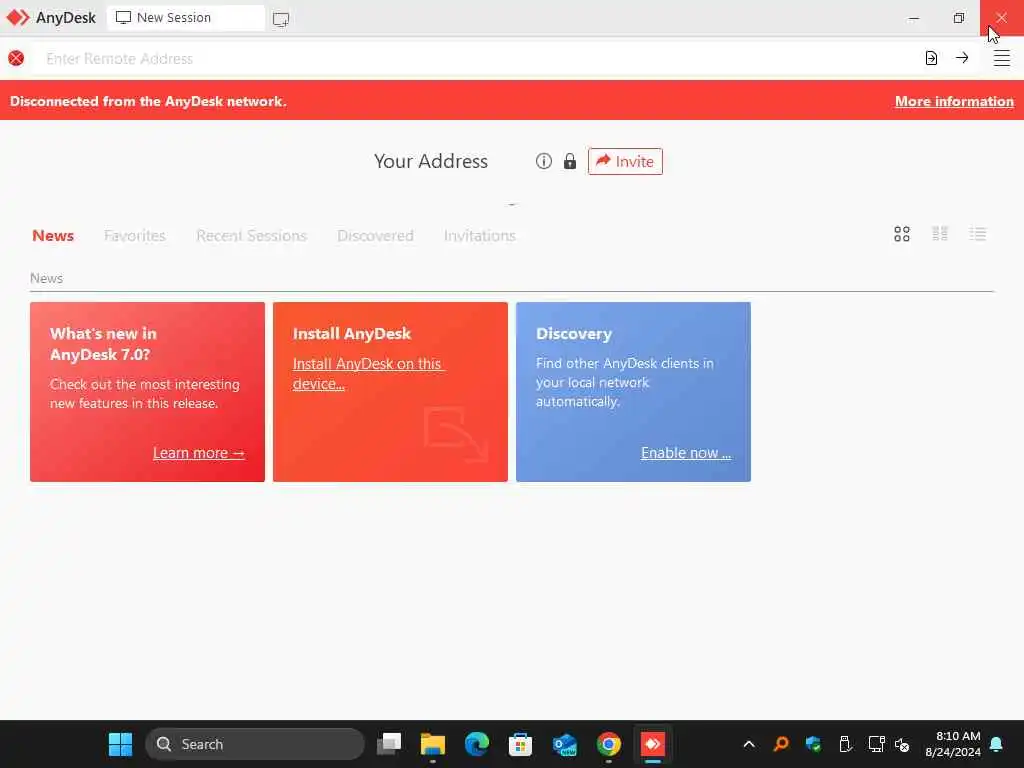
Task: Click the connect arrow icon
Action: point(962,58)
